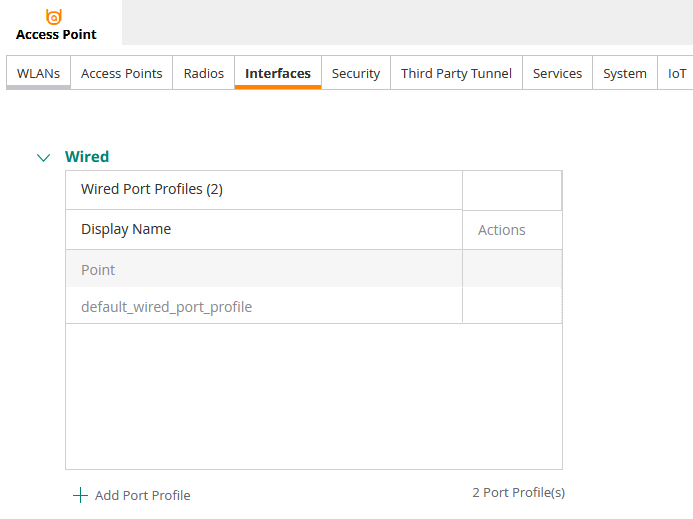Open the Access Points tab
Image resolution: width=693 pixels, height=519 pixels.
(x=121, y=73)
